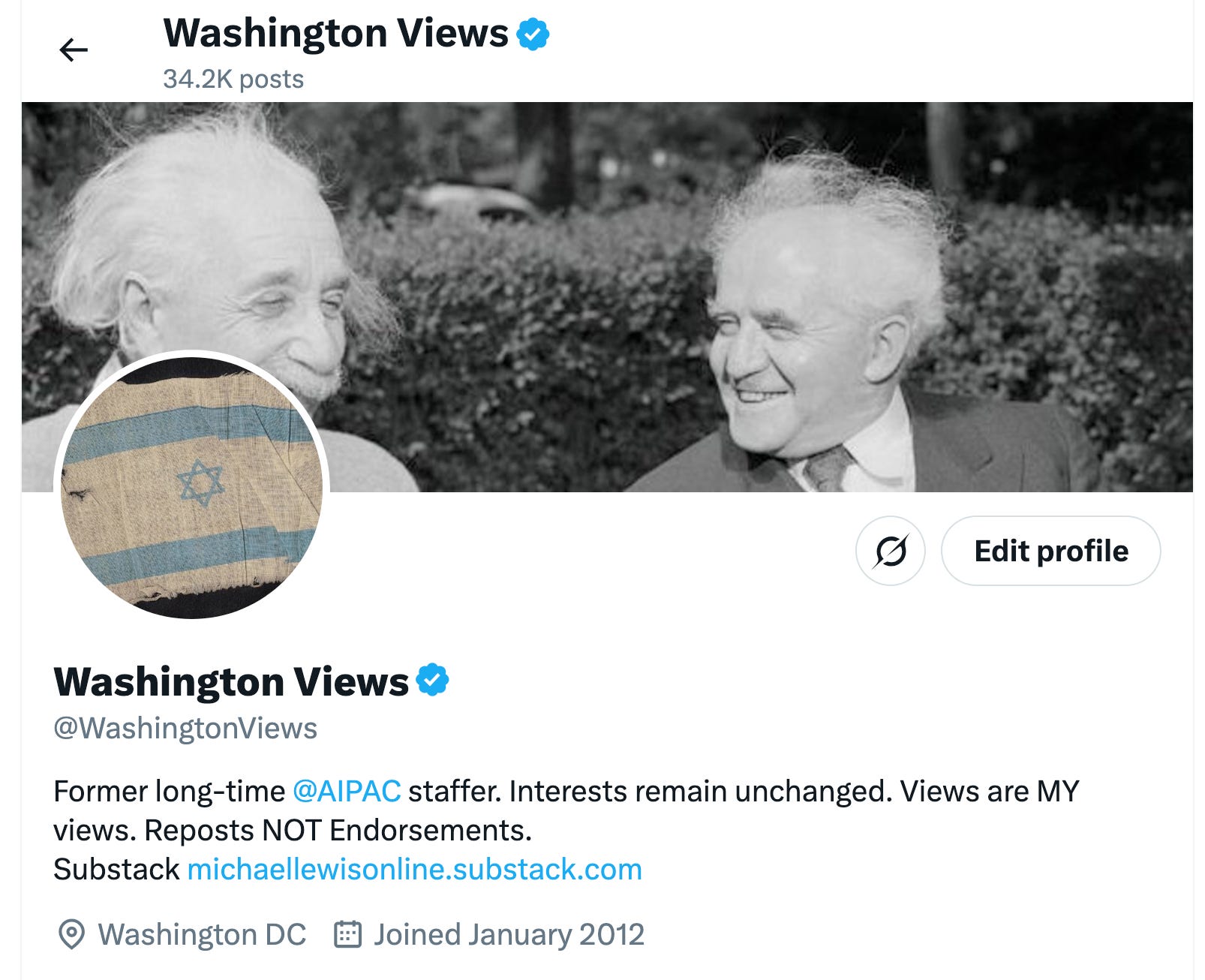The height and width of the screenshot is (980, 1205).
Task: Click the Substack label in bio
Action: (116, 869)
